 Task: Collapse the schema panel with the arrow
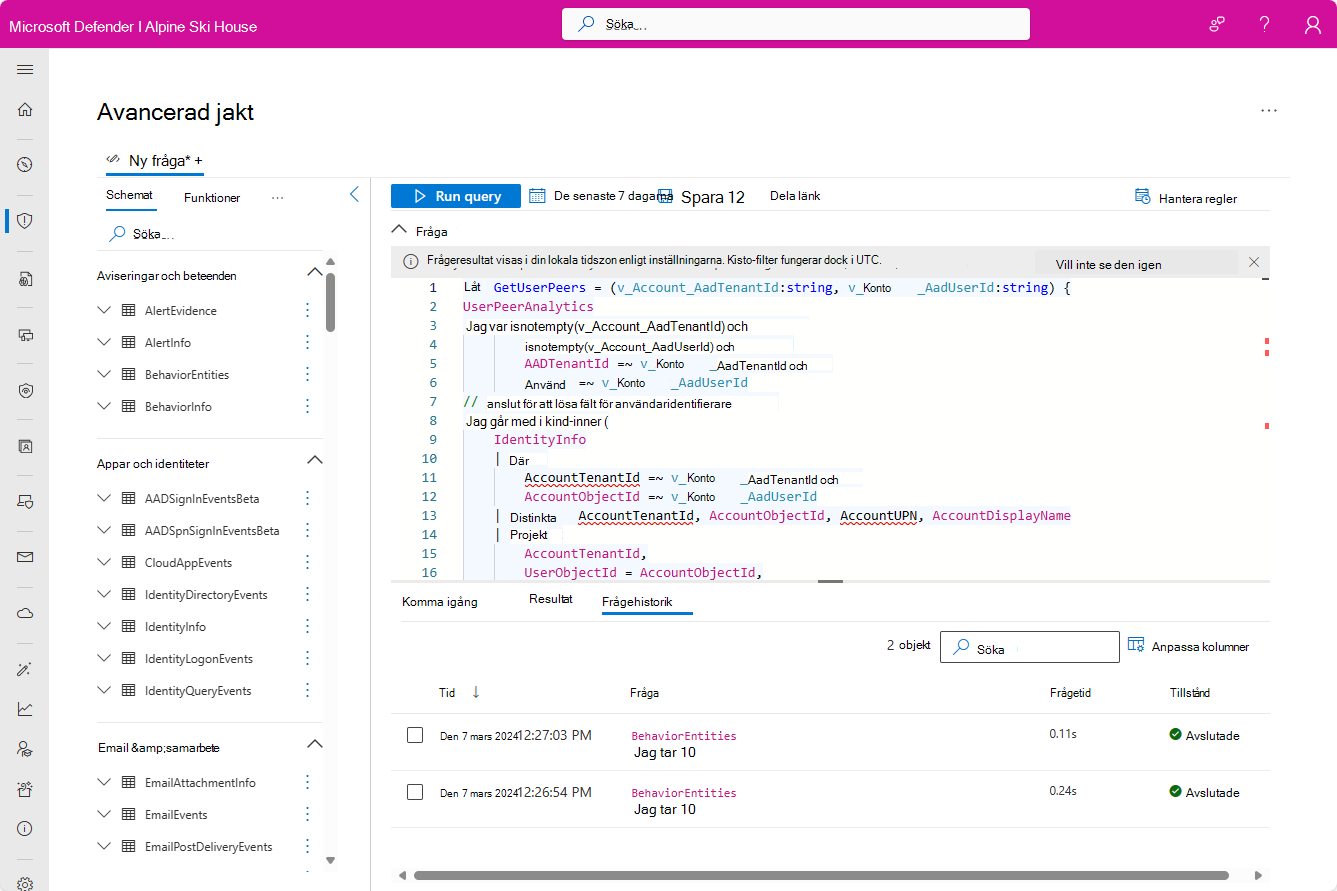[x=354, y=195]
